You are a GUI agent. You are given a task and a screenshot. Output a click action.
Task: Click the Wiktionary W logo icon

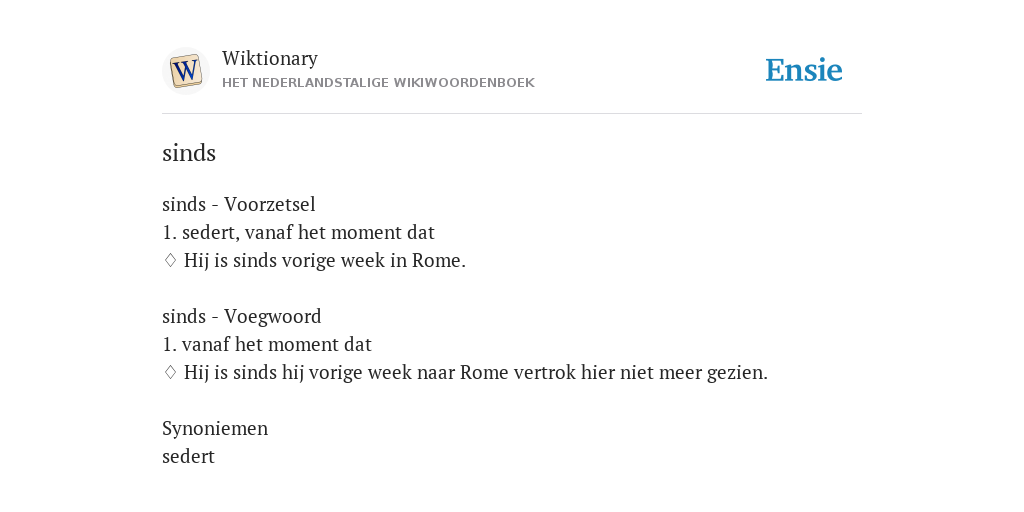(x=185, y=71)
